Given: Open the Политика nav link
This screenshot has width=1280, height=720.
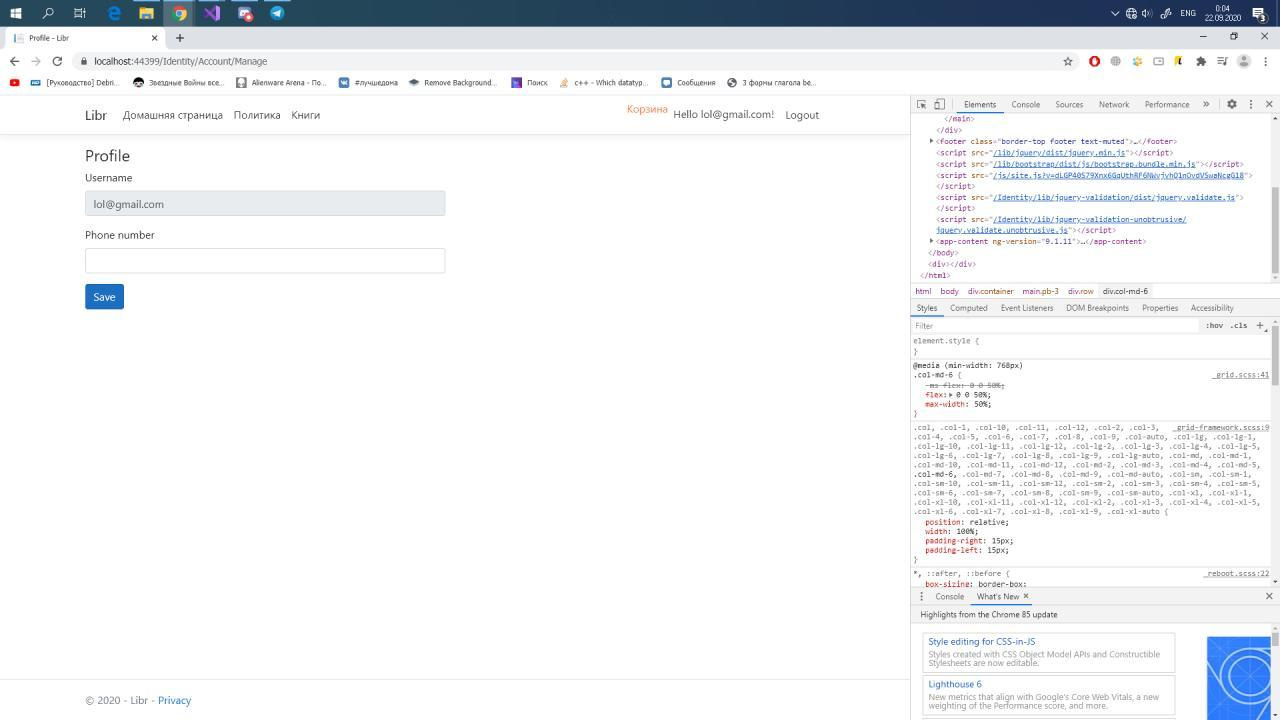Looking at the screenshot, I should tap(257, 115).
